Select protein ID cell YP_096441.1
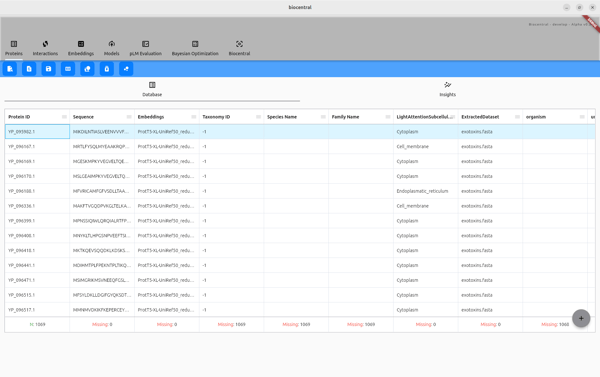Screen dimensions: 600x377 point(37,265)
